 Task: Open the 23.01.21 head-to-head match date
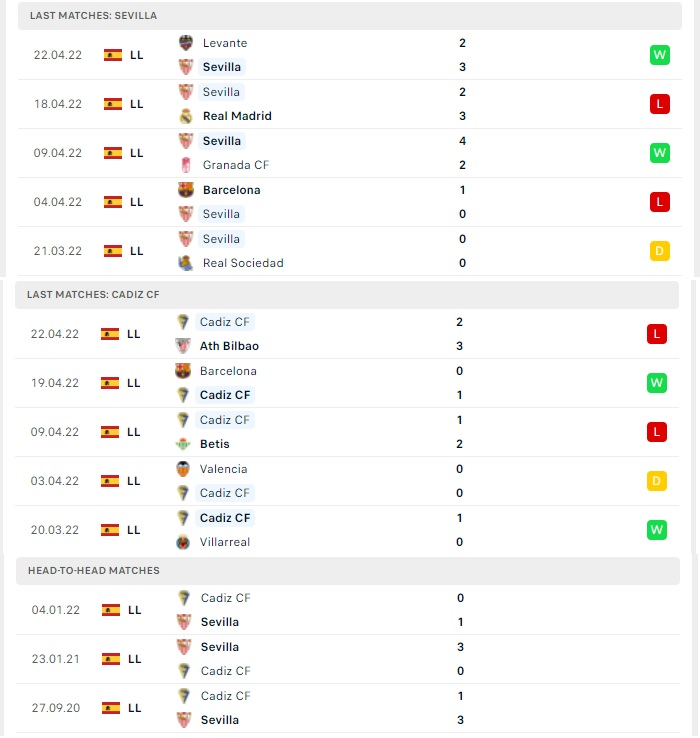point(56,659)
